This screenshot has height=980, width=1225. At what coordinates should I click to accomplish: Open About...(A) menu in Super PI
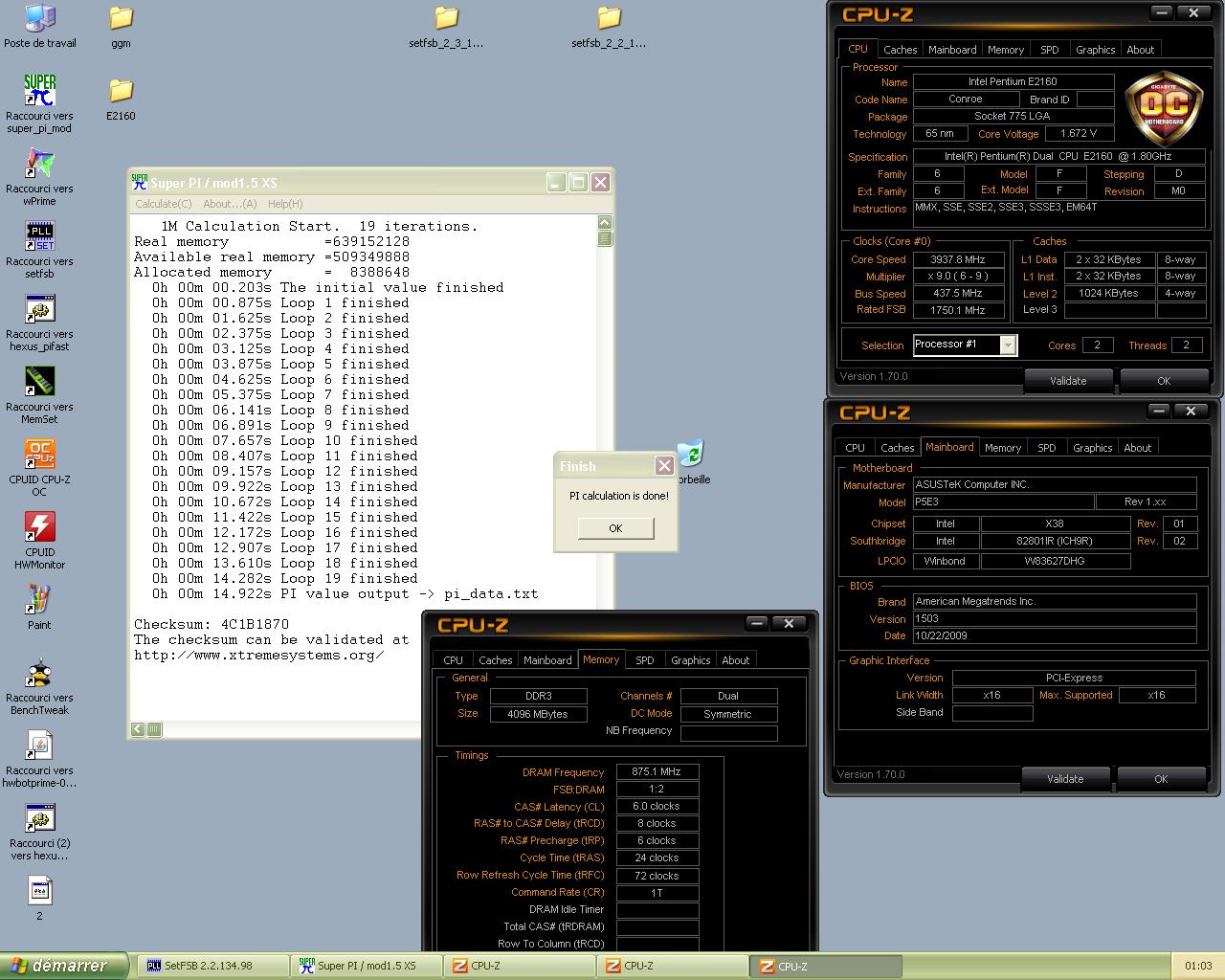tap(230, 204)
